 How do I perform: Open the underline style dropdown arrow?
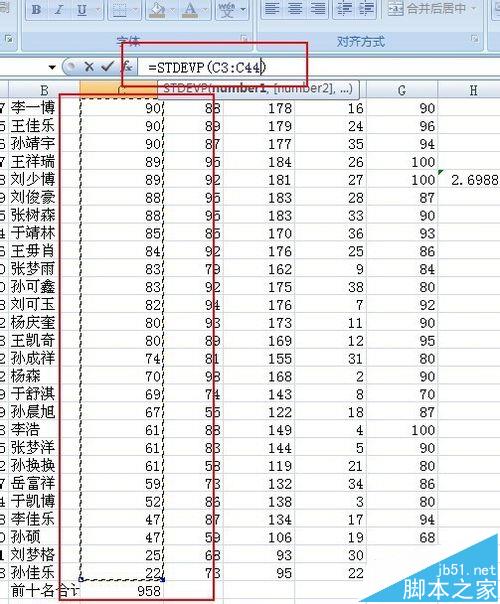[x=98, y=9]
